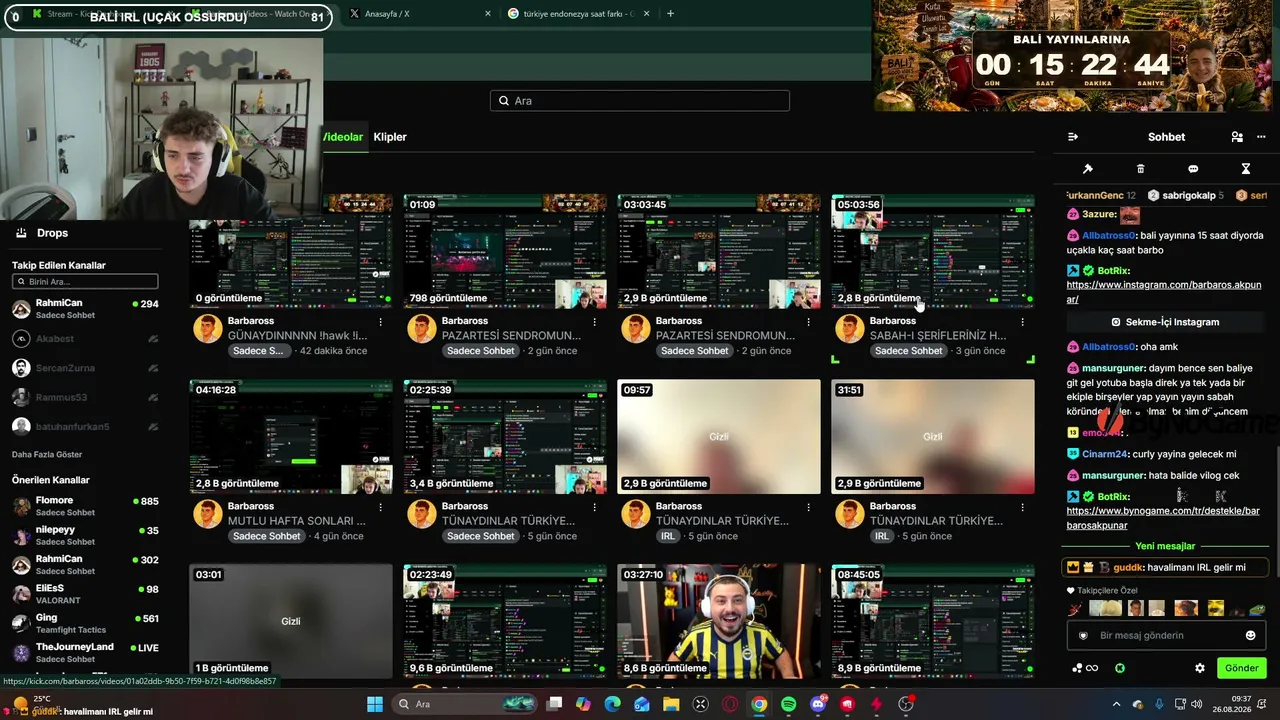This screenshot has width=1280, height=720.
Task: Click the hourglass icon in chat toolbar
Action: coord(1245,169)
